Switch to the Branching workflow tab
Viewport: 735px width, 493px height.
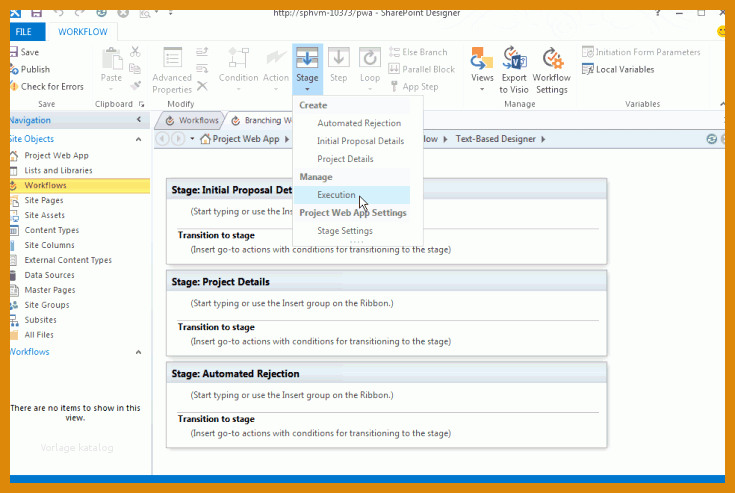(x=261, y=120)
